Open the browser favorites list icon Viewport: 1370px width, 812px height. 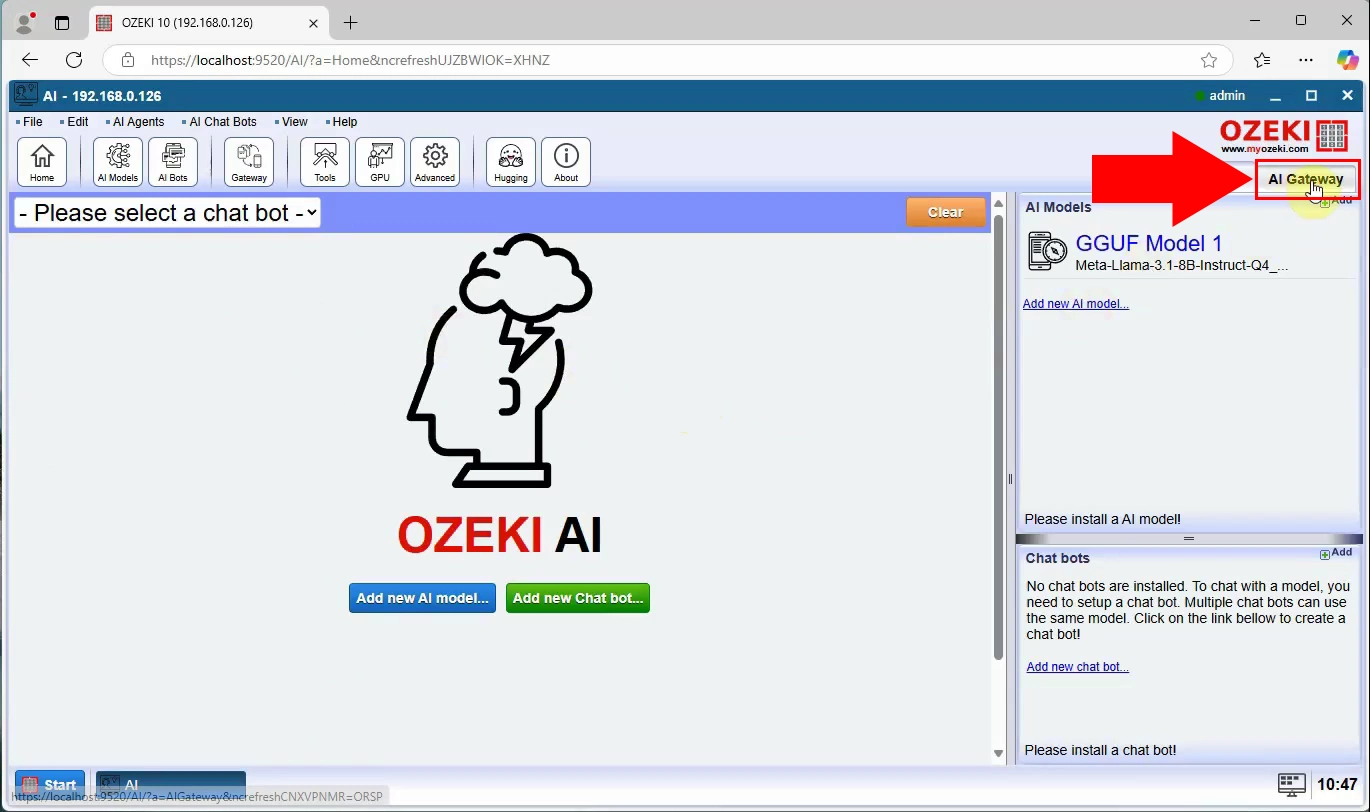tap(1262, 60)
